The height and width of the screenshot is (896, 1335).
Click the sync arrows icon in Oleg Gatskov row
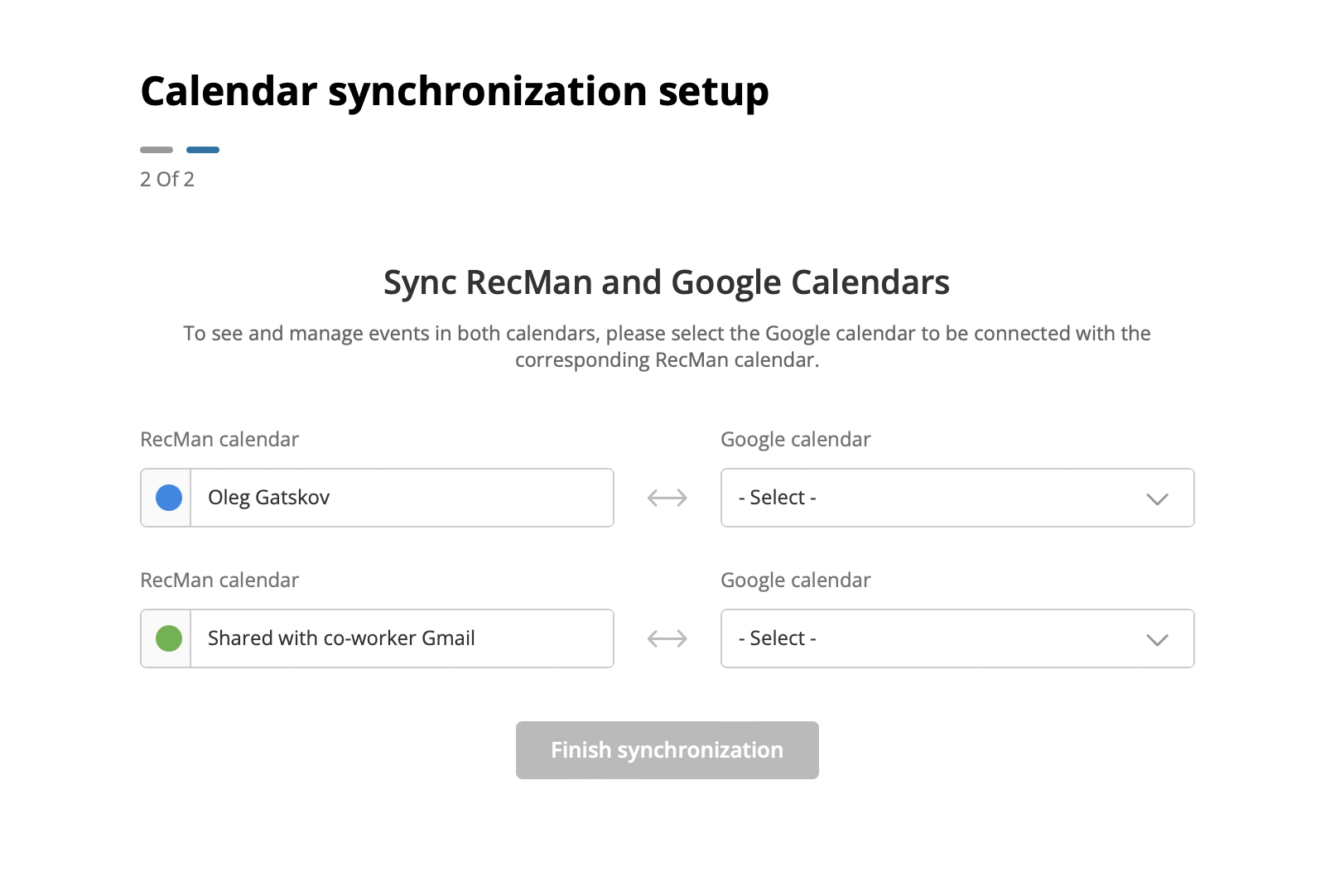tap(667, 498)
